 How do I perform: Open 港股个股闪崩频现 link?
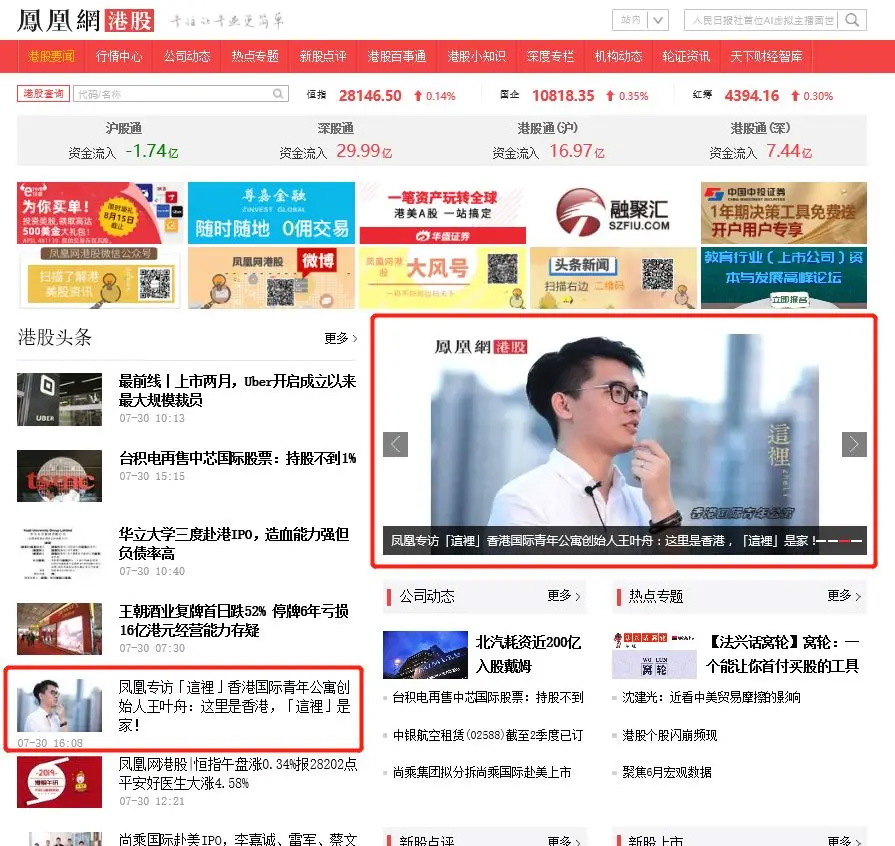(670, 735)
